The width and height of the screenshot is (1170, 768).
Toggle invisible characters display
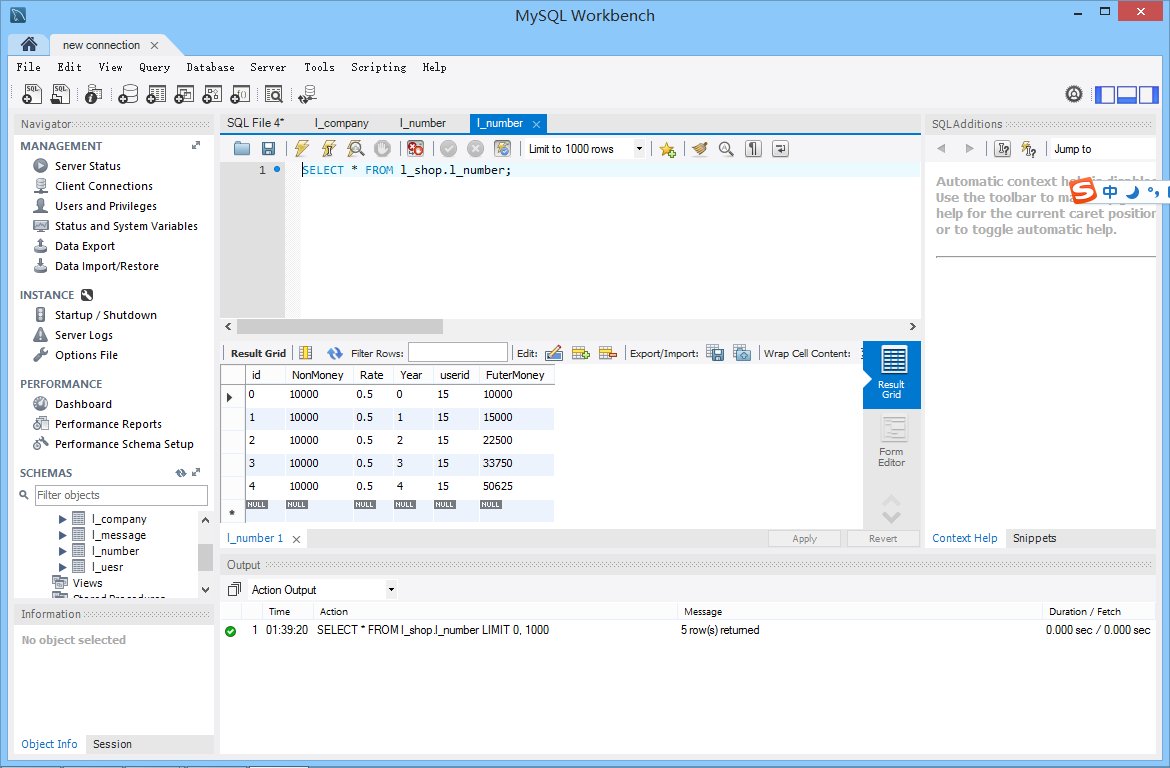pyautogui.click(x=753, y=149)
